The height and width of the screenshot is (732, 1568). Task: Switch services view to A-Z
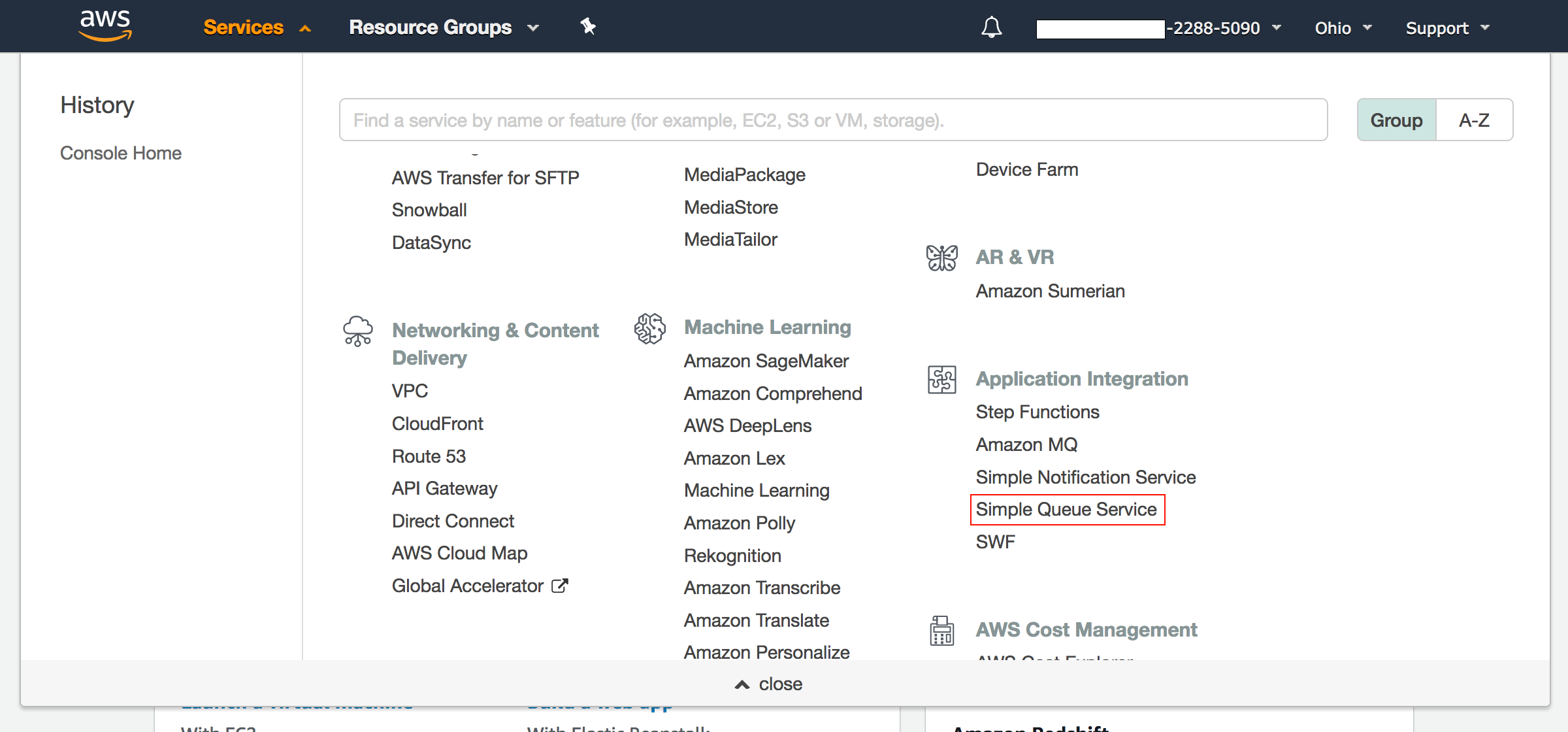point(1474,120)
